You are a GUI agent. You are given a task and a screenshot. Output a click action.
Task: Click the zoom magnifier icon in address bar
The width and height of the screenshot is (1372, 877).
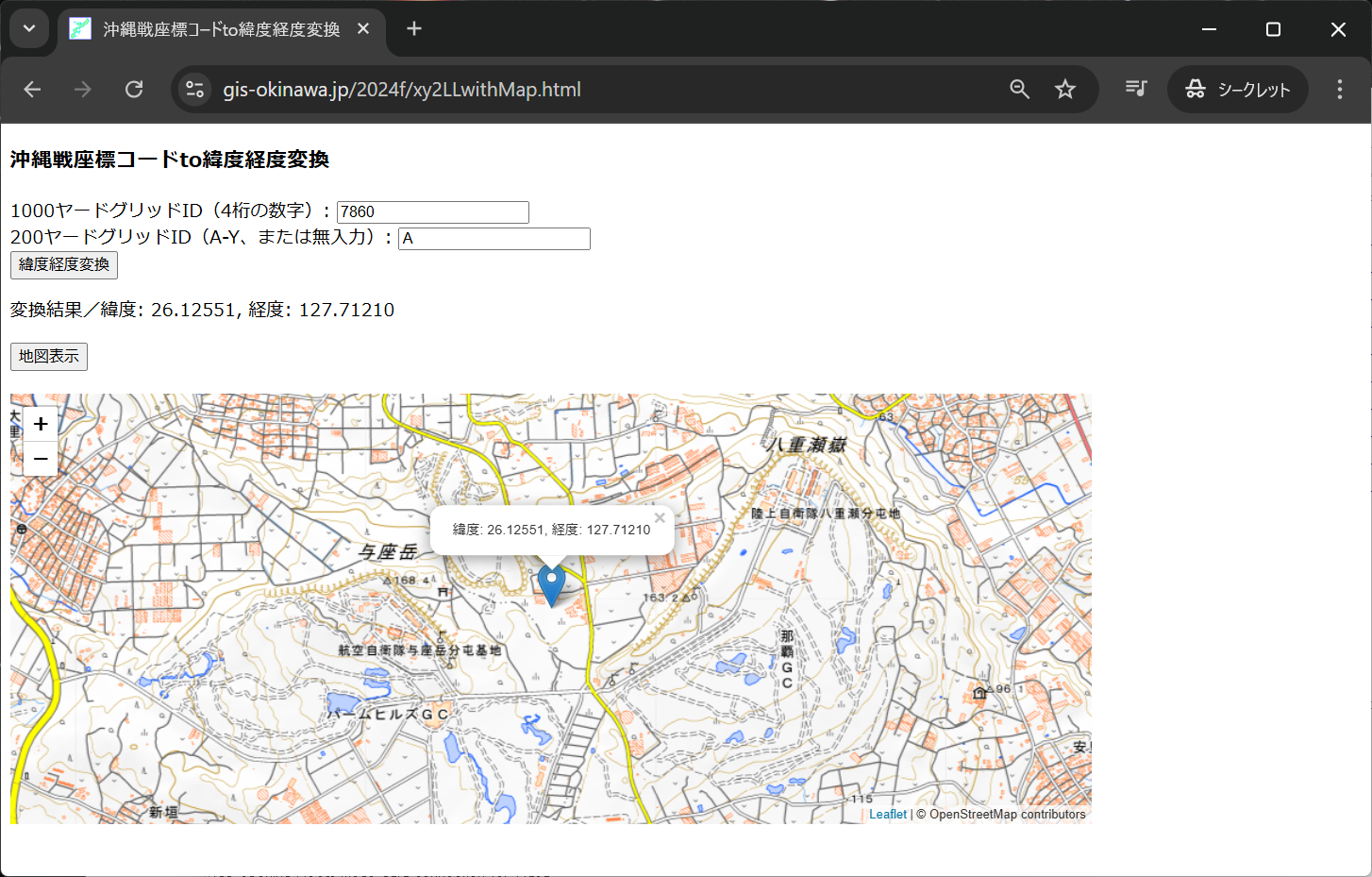(1019, 90)
